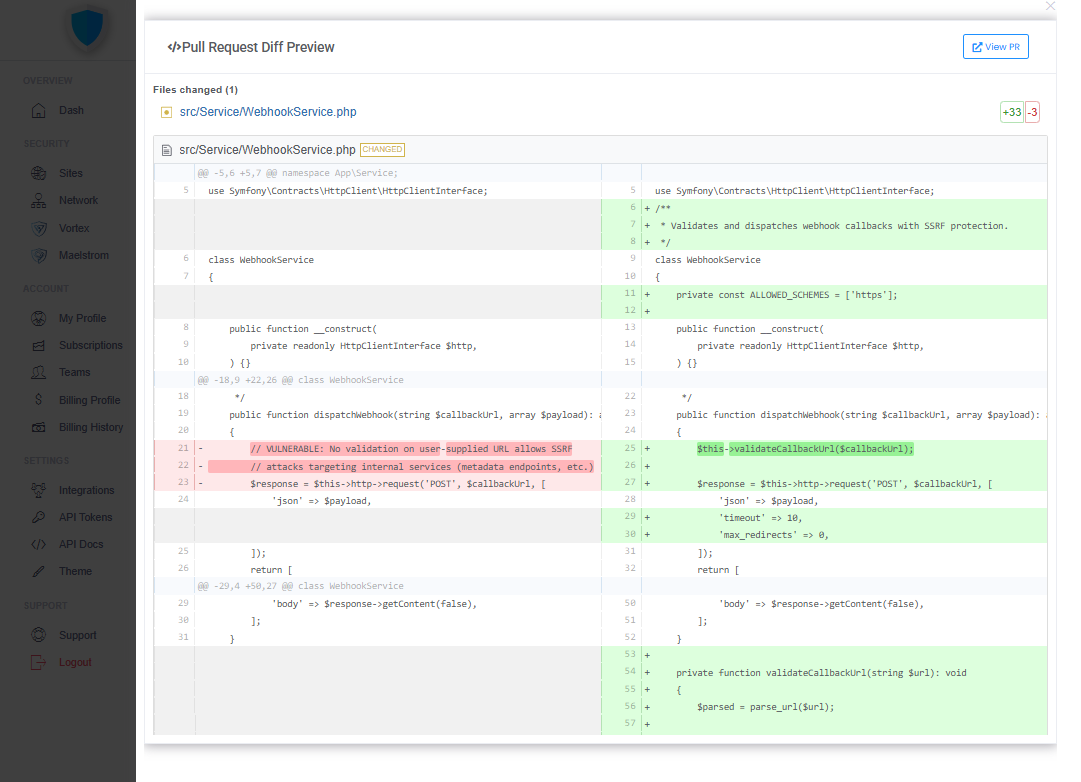The width and height of the screenshot is (1081, 782).
Task: Click the shield logo at top left
Action: coord(87,30)
